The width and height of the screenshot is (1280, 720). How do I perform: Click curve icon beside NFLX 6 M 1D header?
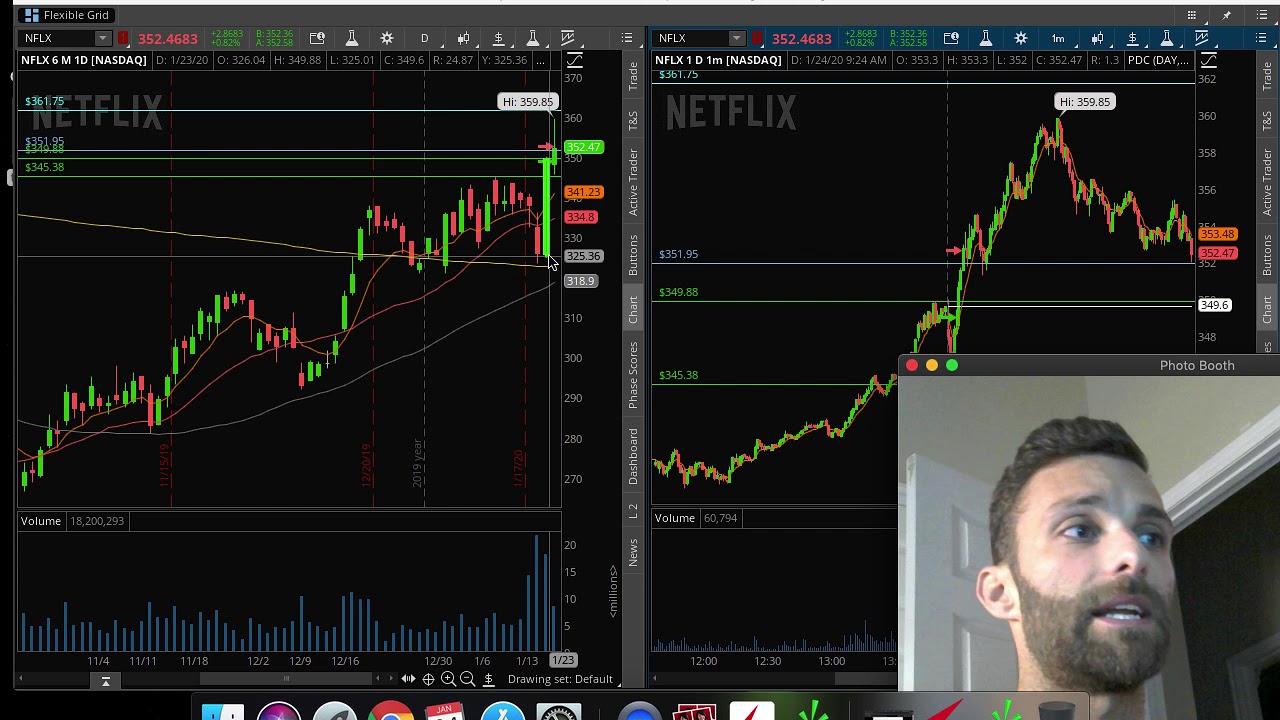tap(575, 60)
